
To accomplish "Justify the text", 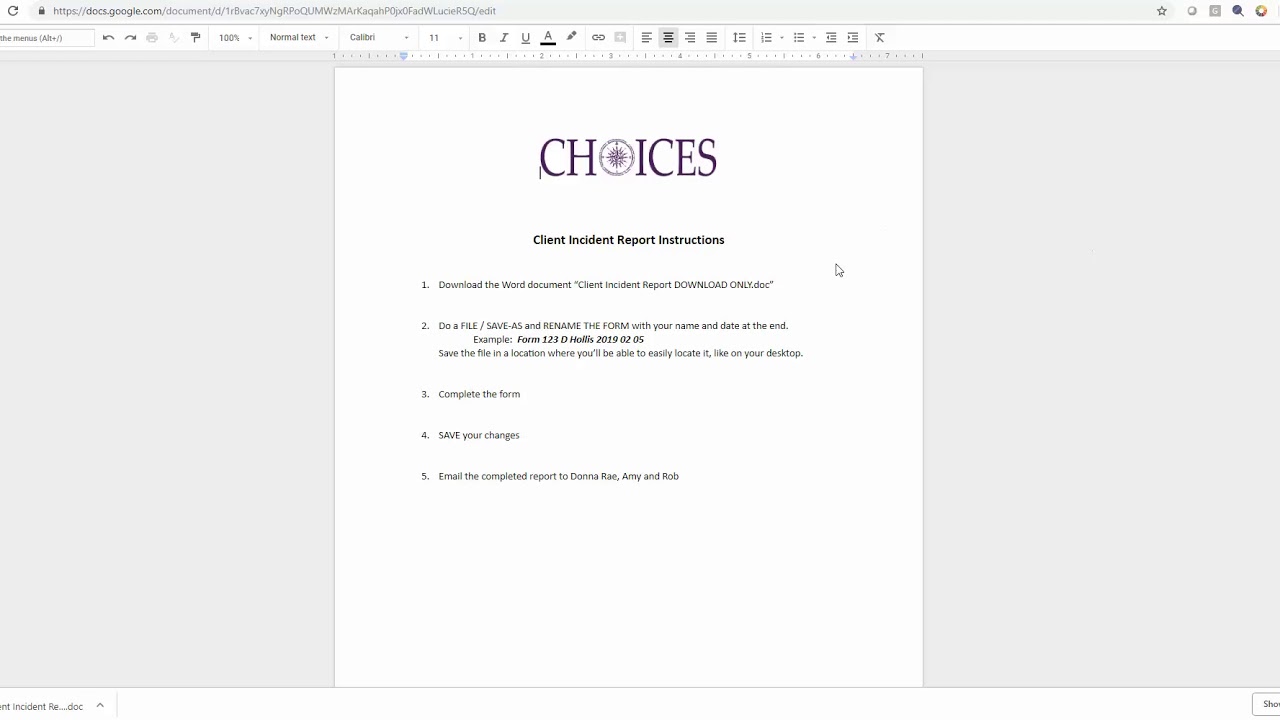I will [x=712, y=37].
